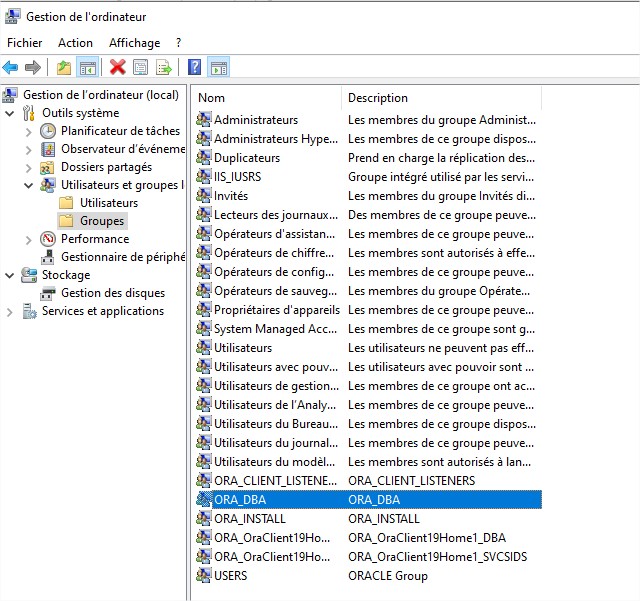
Task: Select the System Managed Accounts group row
Action: (x=368, y=329)
